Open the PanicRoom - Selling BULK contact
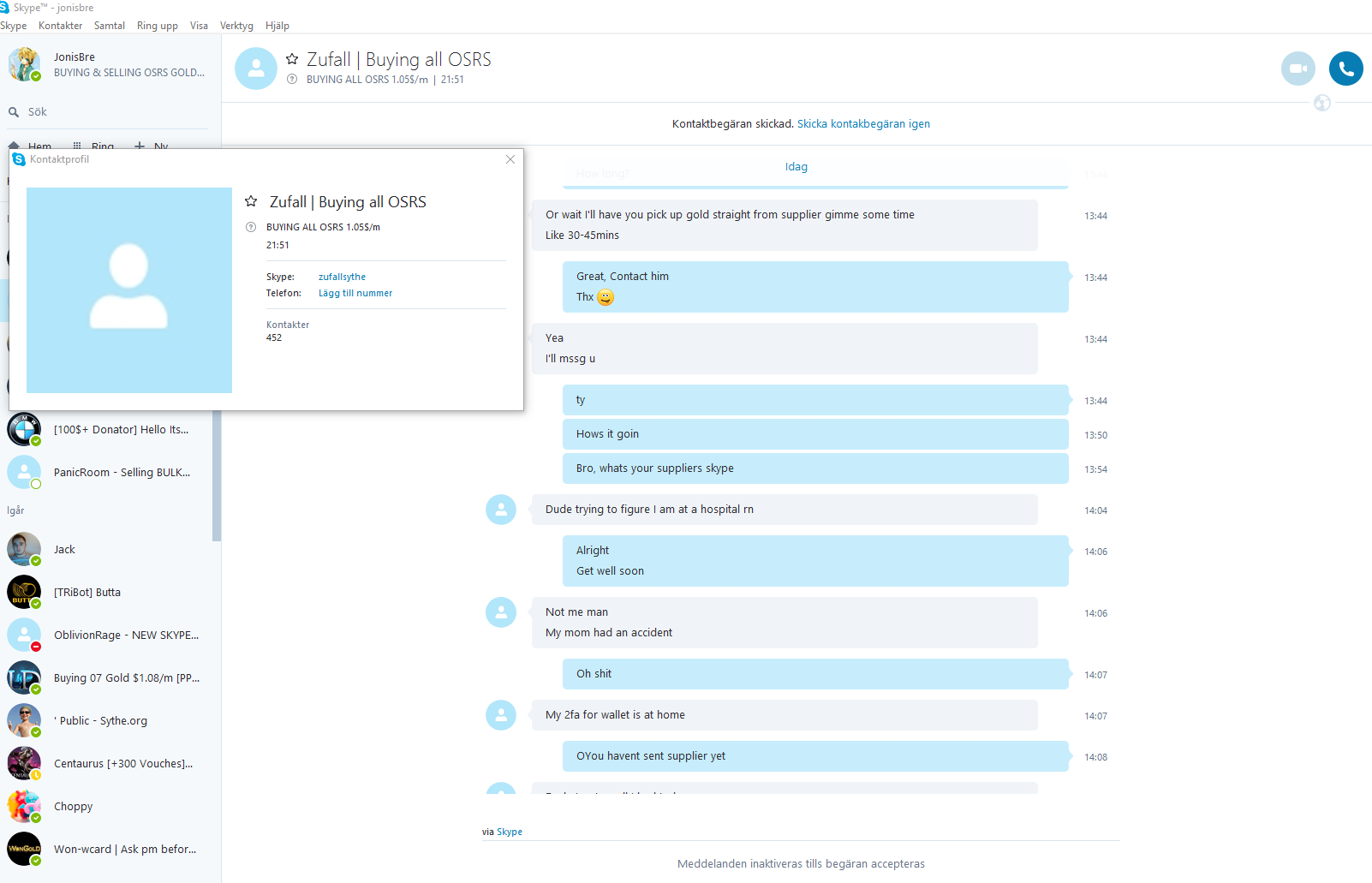The width and height of the screenshot is (1372, 883). (106, 473)
